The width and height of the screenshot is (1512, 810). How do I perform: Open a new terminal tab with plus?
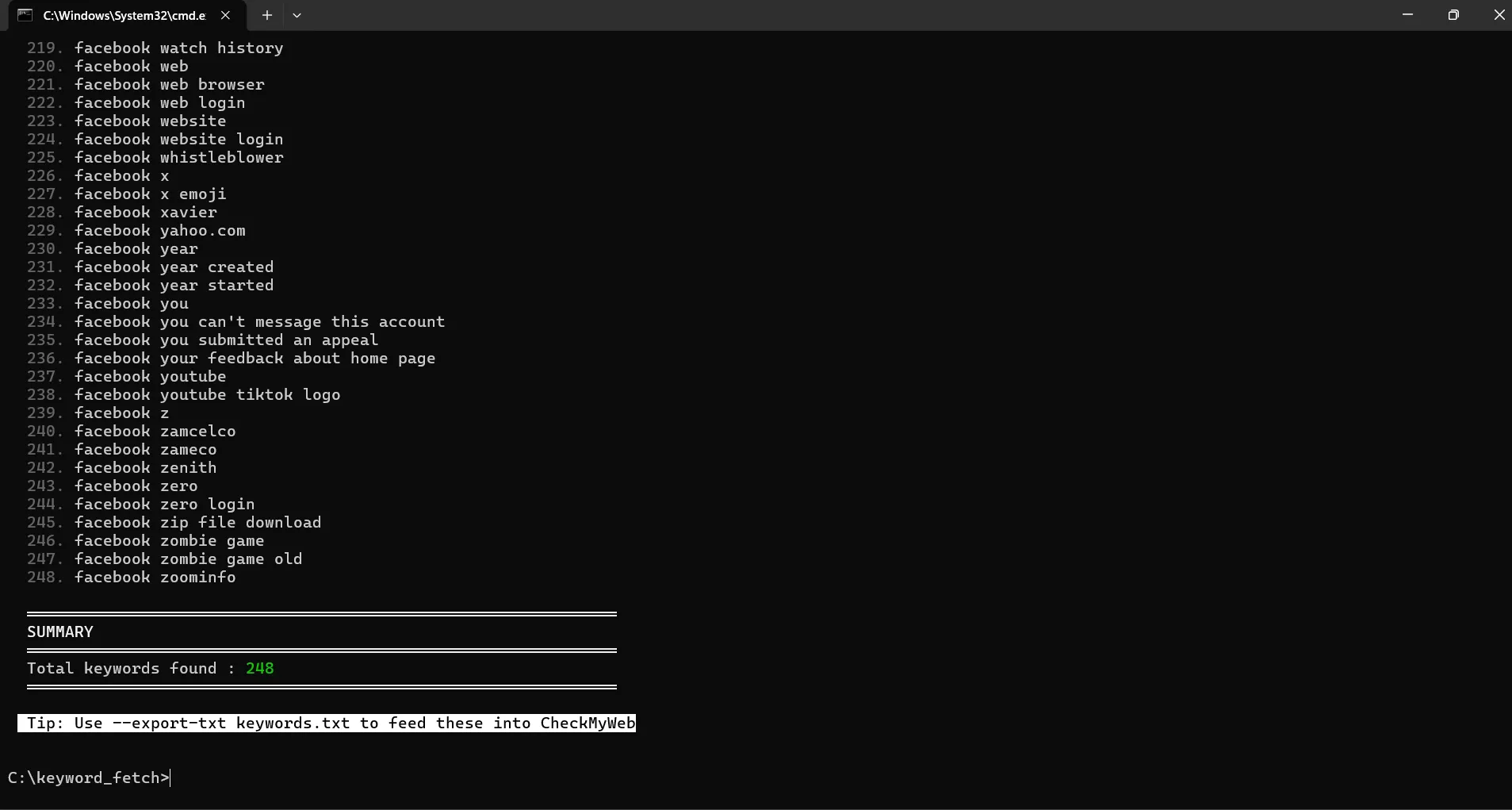[x=267, y=15]
